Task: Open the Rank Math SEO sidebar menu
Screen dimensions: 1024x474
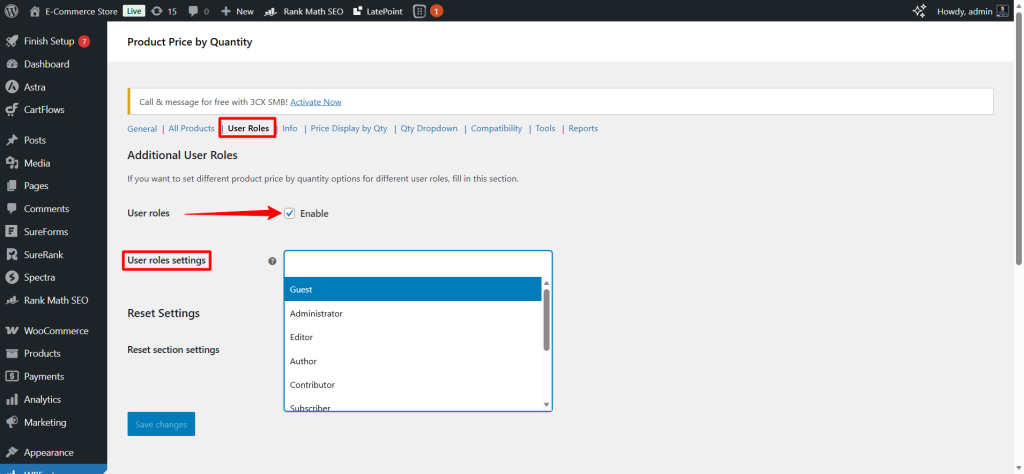Action: click(x=55, y=300)
